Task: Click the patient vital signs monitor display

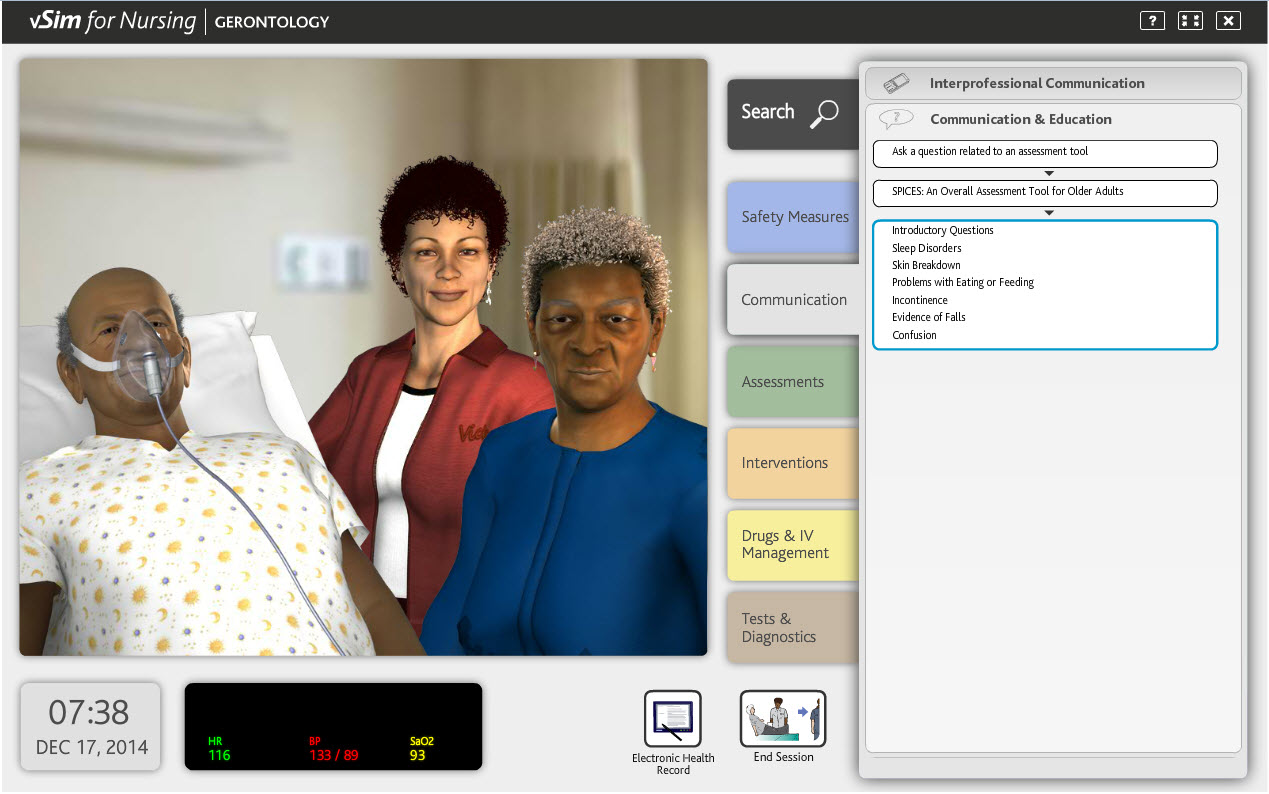Action: [x=333, y=727]
